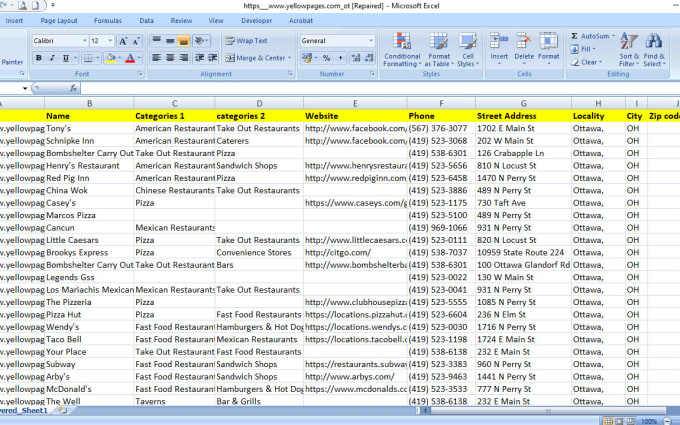The image size is (680, 425).
Task: Open font size dropdown
Action: point(110,41)
